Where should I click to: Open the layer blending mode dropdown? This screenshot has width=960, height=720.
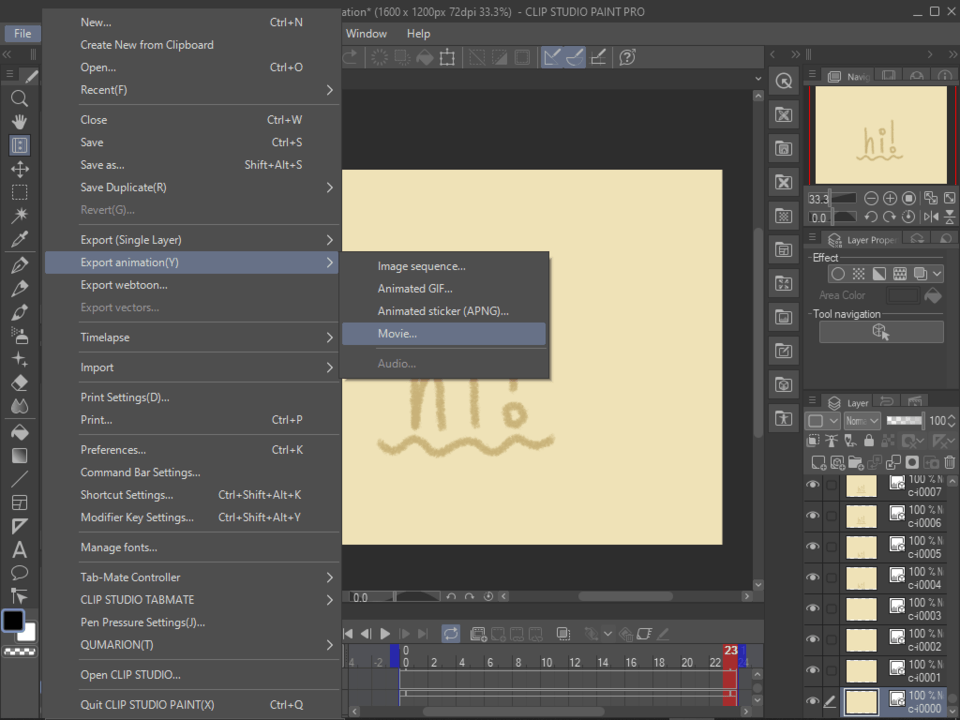(x=860, y=420)
